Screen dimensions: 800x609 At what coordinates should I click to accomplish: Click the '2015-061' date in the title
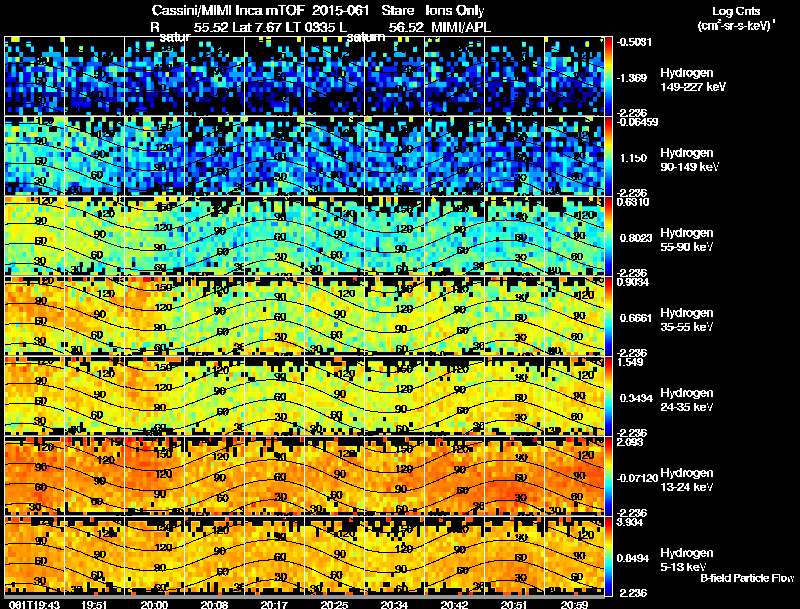[340, 11]
